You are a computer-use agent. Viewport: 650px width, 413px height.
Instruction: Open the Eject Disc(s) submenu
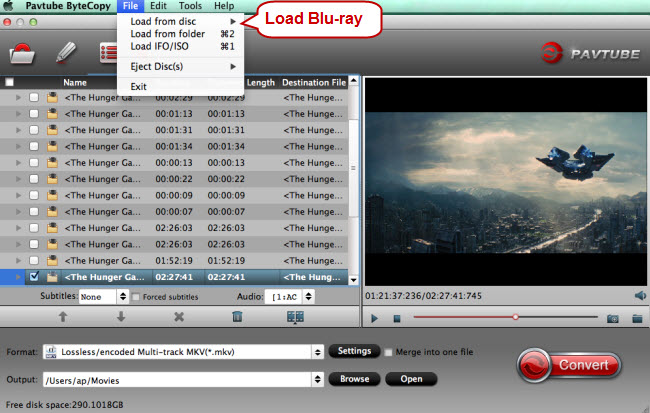(x=181, y=66)
